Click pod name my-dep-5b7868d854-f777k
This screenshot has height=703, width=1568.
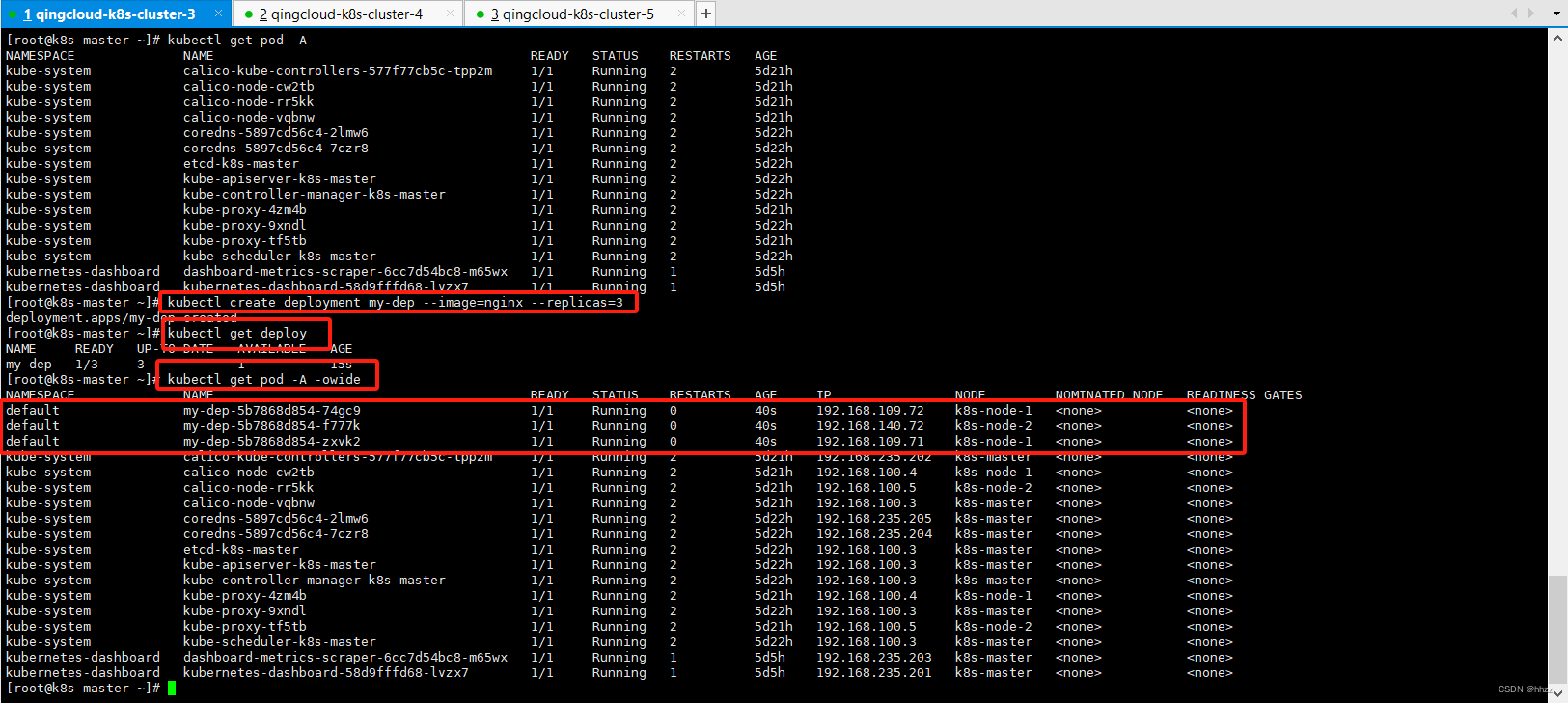click(272, 425)
